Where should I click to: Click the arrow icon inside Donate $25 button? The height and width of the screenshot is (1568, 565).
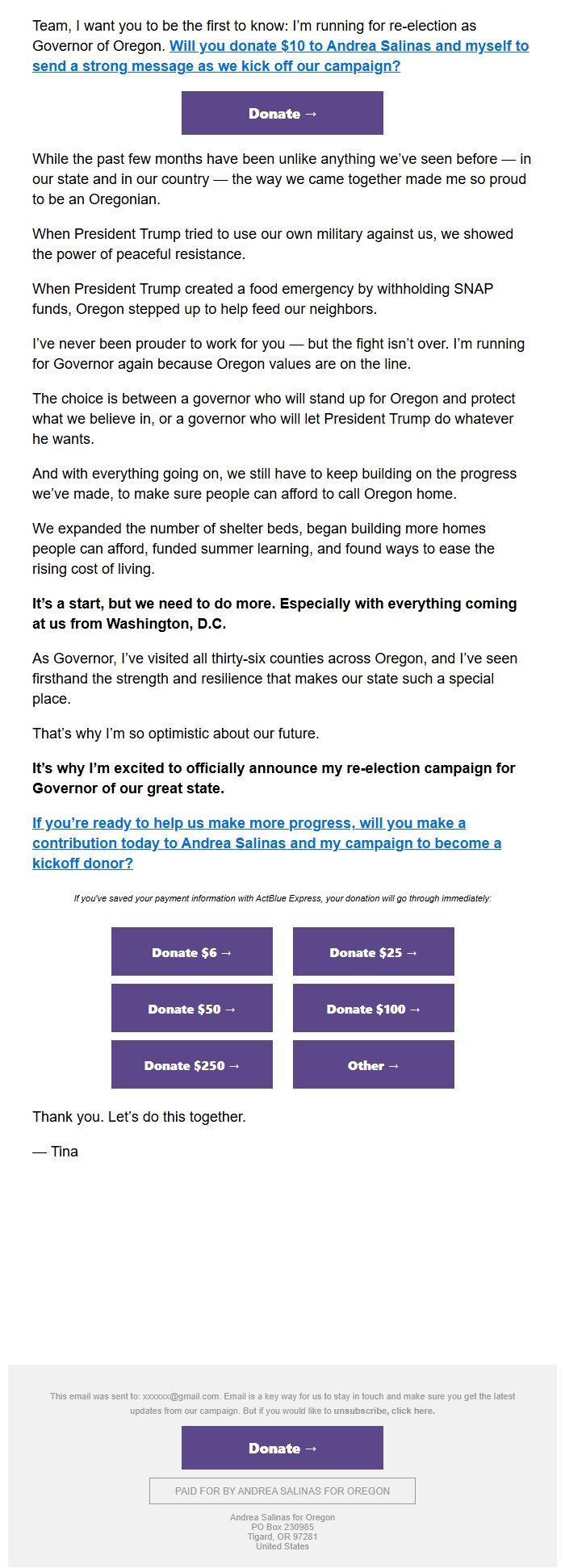[412, 952]
